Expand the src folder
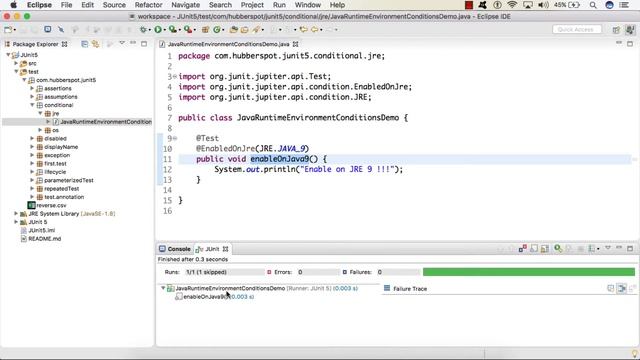The image size is (640, 360). (16, 63)
